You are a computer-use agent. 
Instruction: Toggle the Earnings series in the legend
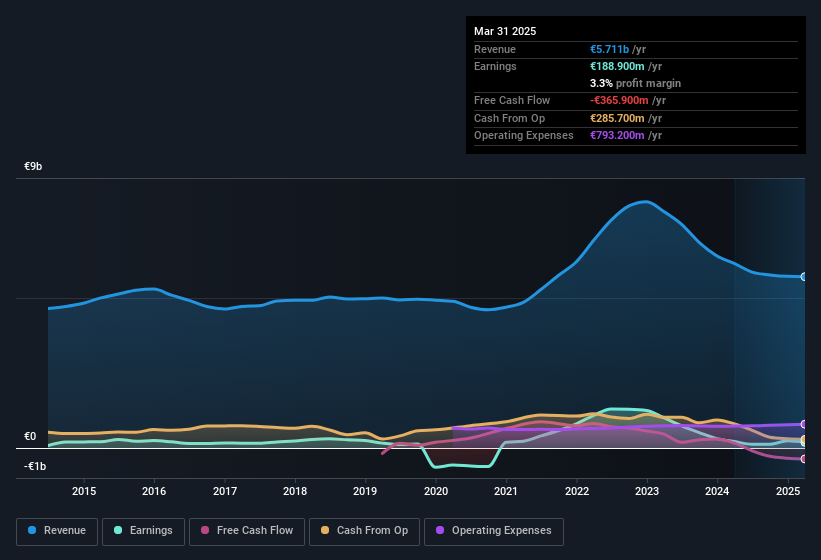point(143,531)
